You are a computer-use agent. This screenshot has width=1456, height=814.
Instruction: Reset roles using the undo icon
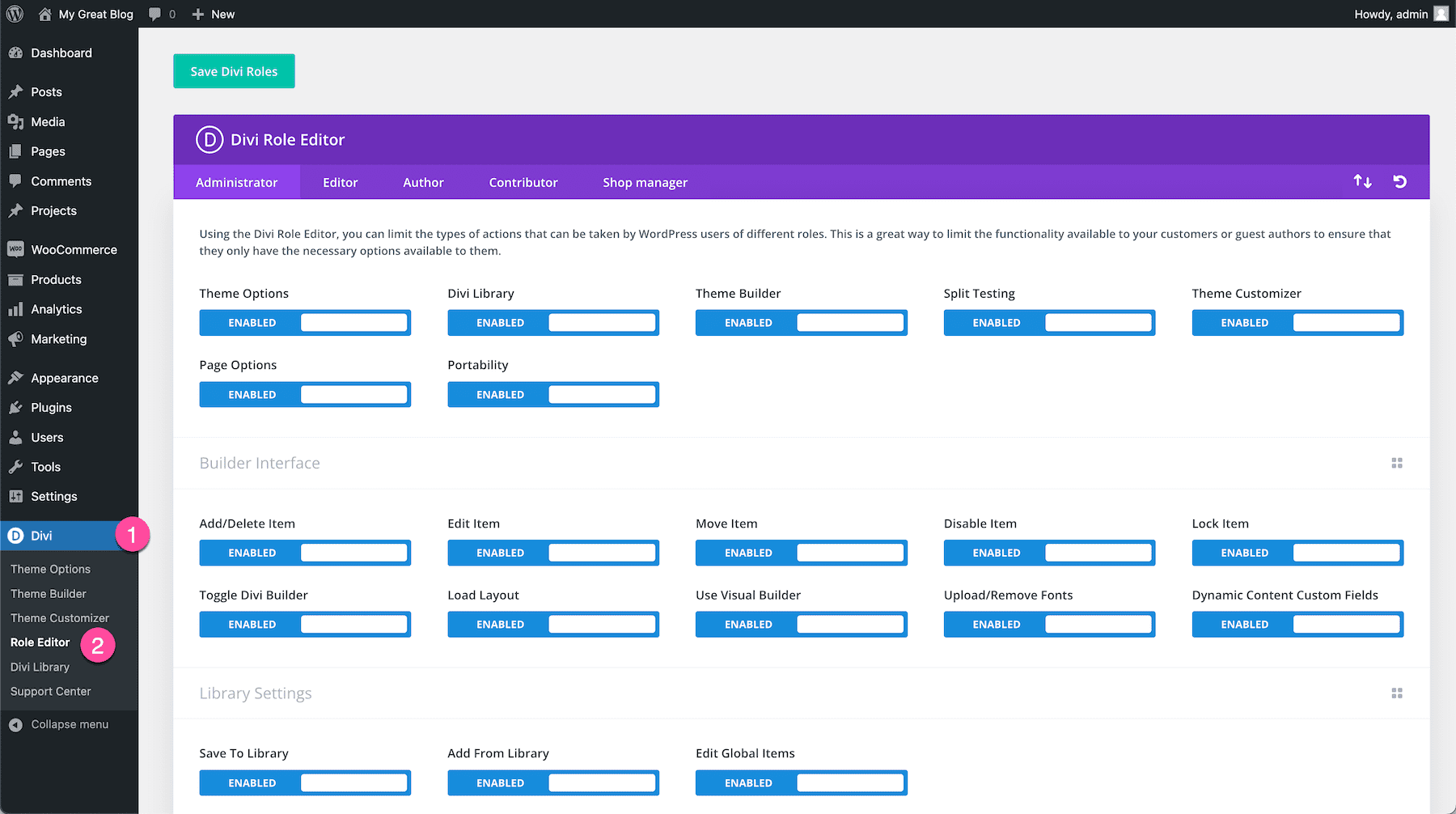click(x=1400, y=181)
